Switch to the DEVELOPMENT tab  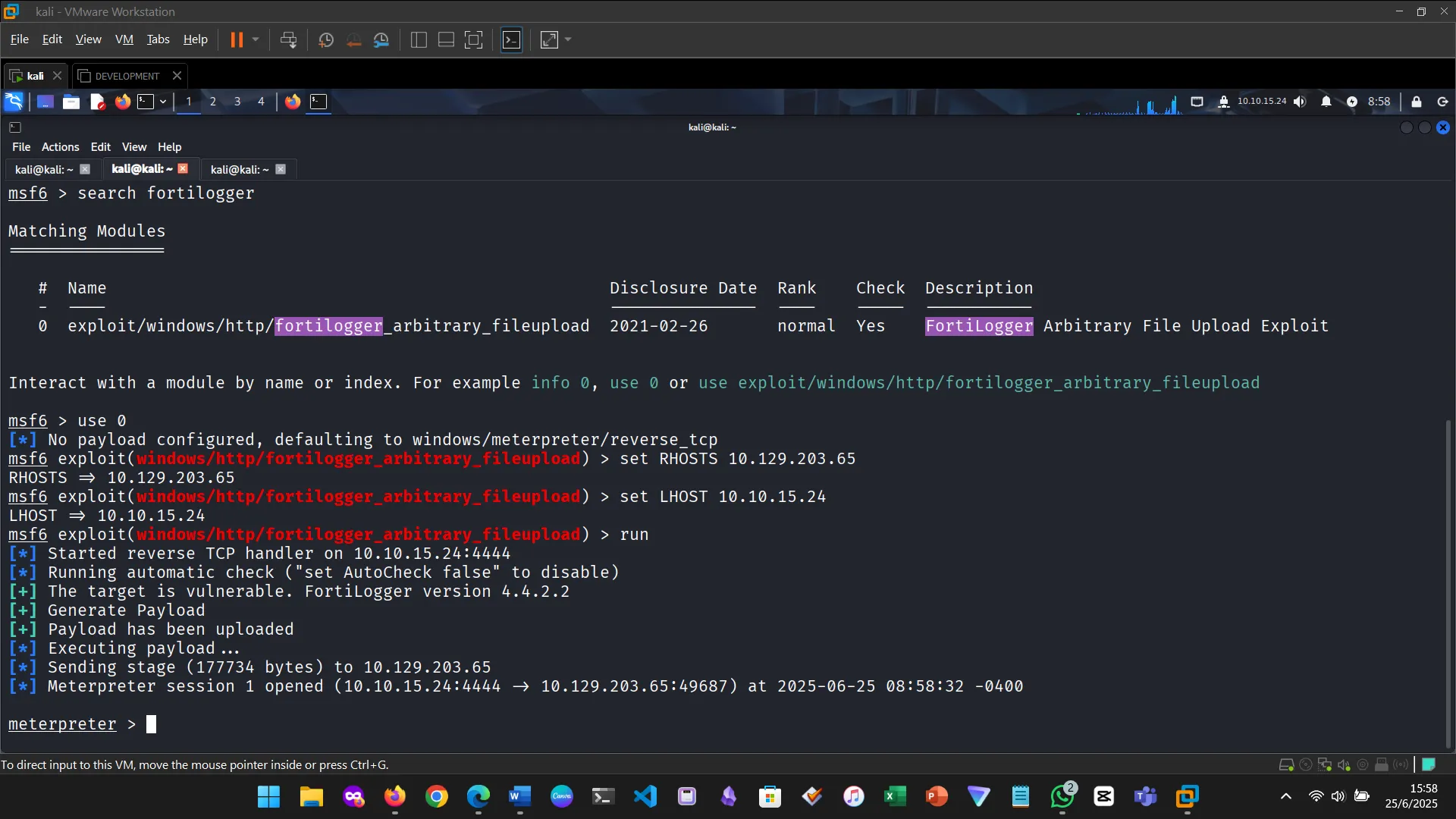pos(127,75)
